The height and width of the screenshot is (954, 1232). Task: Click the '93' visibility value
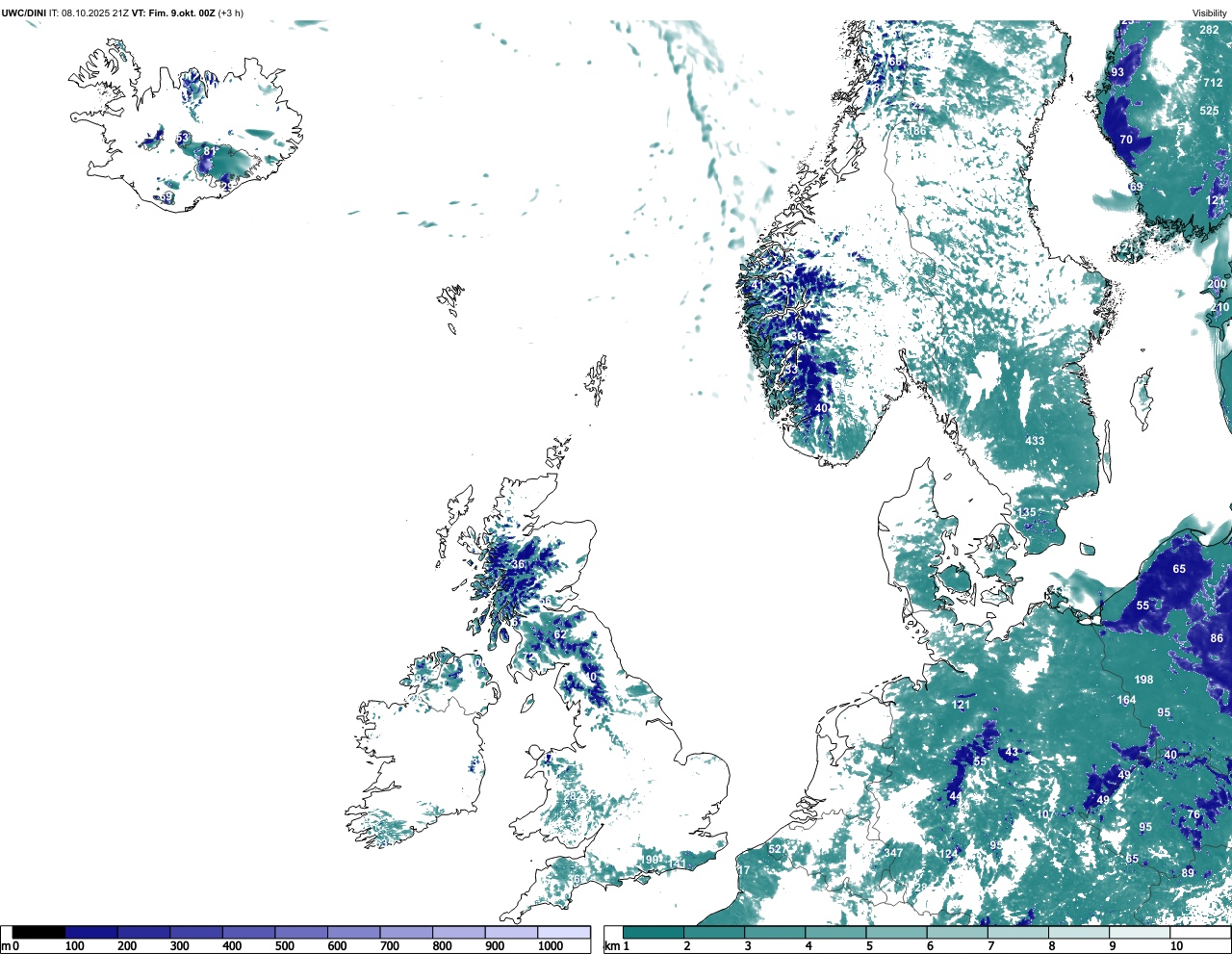click(1117, 72)
